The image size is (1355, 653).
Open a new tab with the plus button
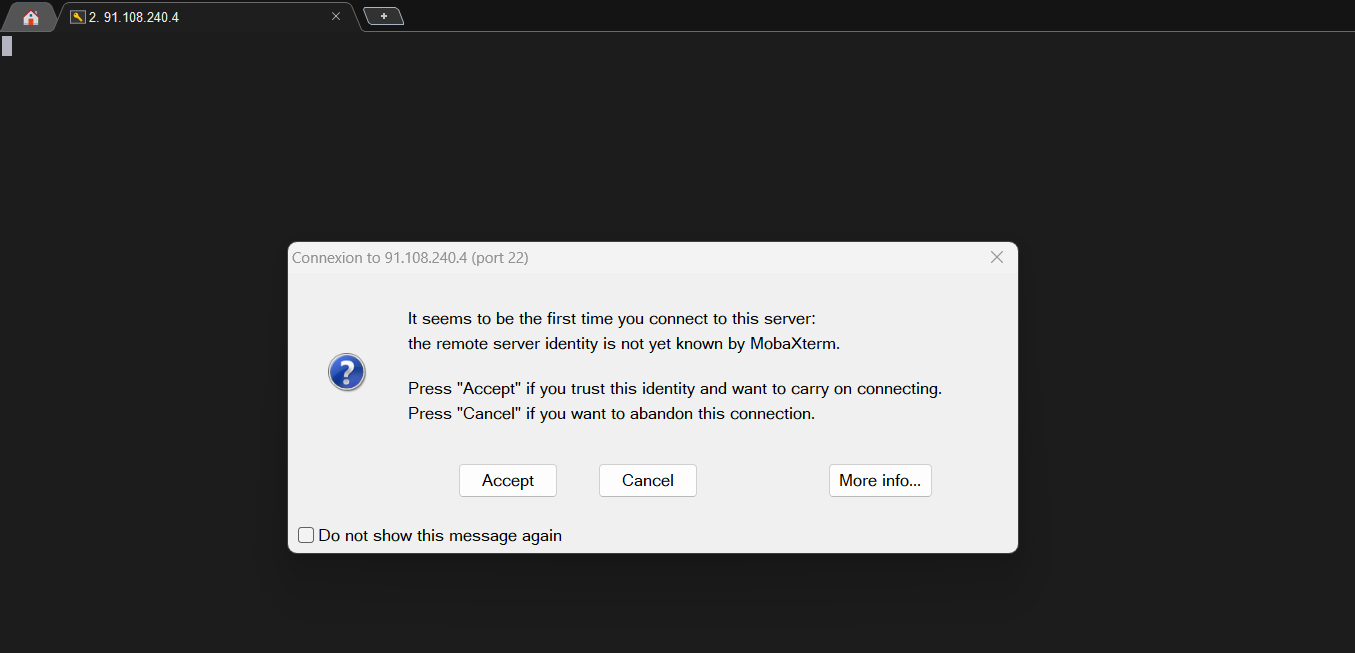[384, 16]
